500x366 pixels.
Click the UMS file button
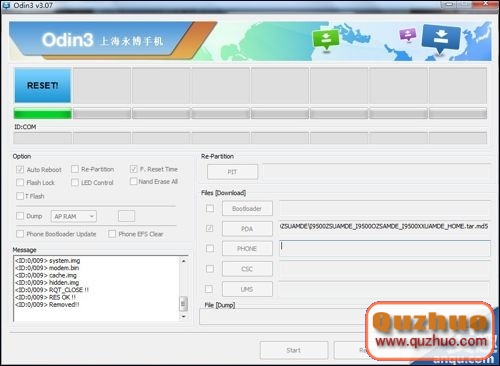(247, 289)
